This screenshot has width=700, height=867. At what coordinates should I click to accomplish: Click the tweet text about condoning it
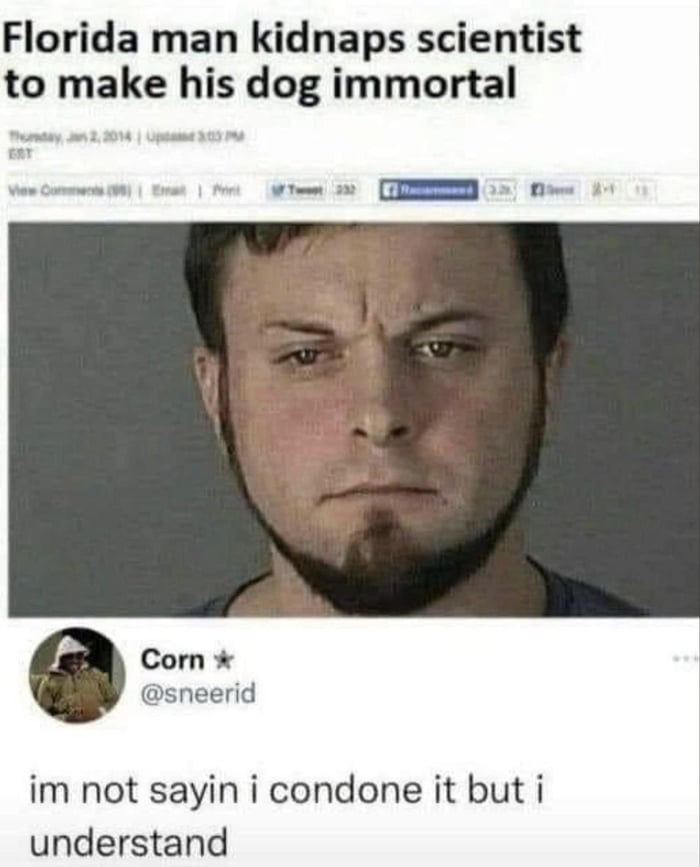point(286,816)
